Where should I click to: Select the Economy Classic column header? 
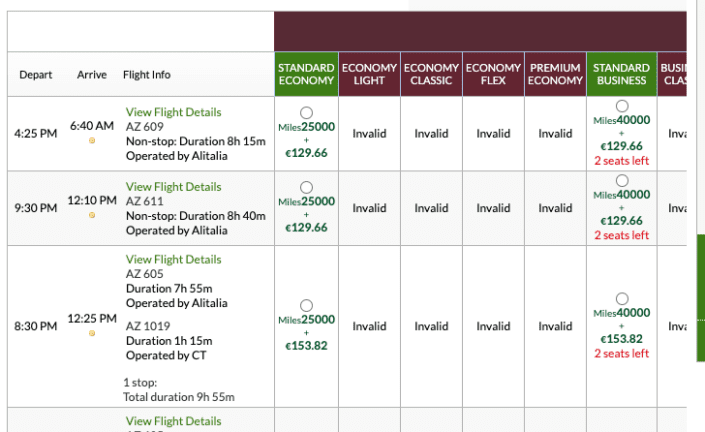click(x=431, y=74)
